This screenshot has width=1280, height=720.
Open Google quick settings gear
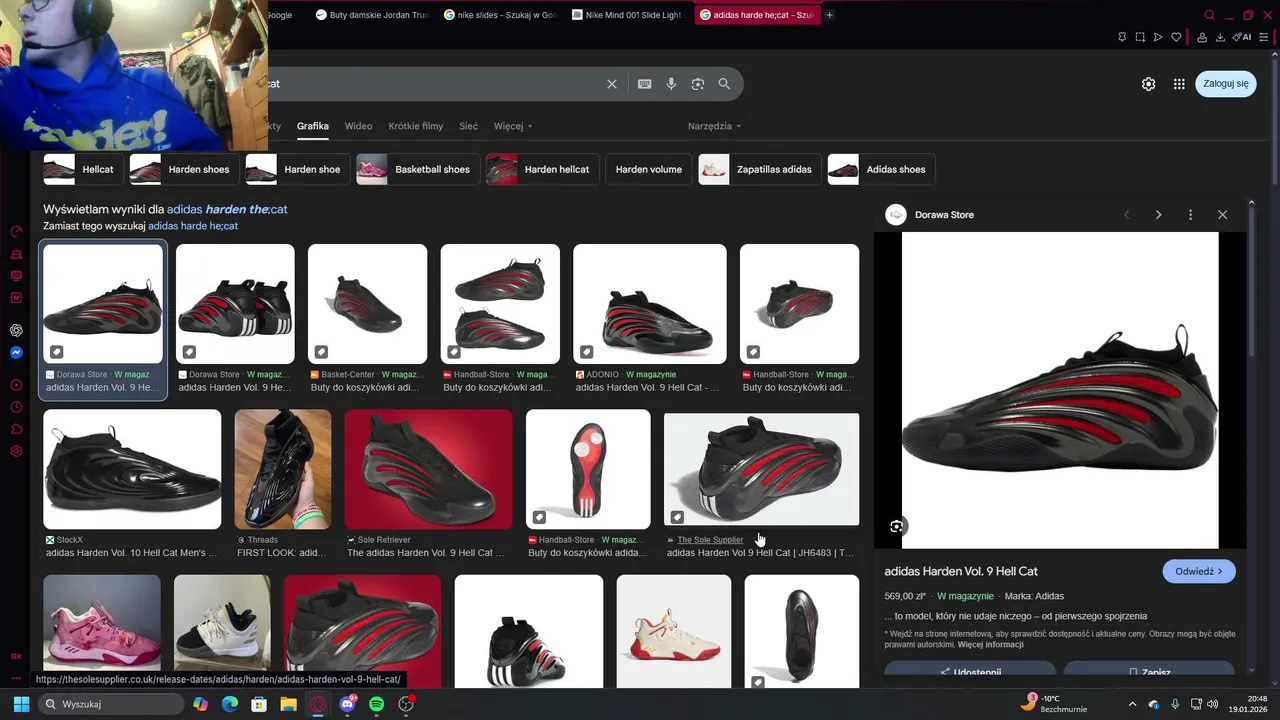pos(1149,84)
